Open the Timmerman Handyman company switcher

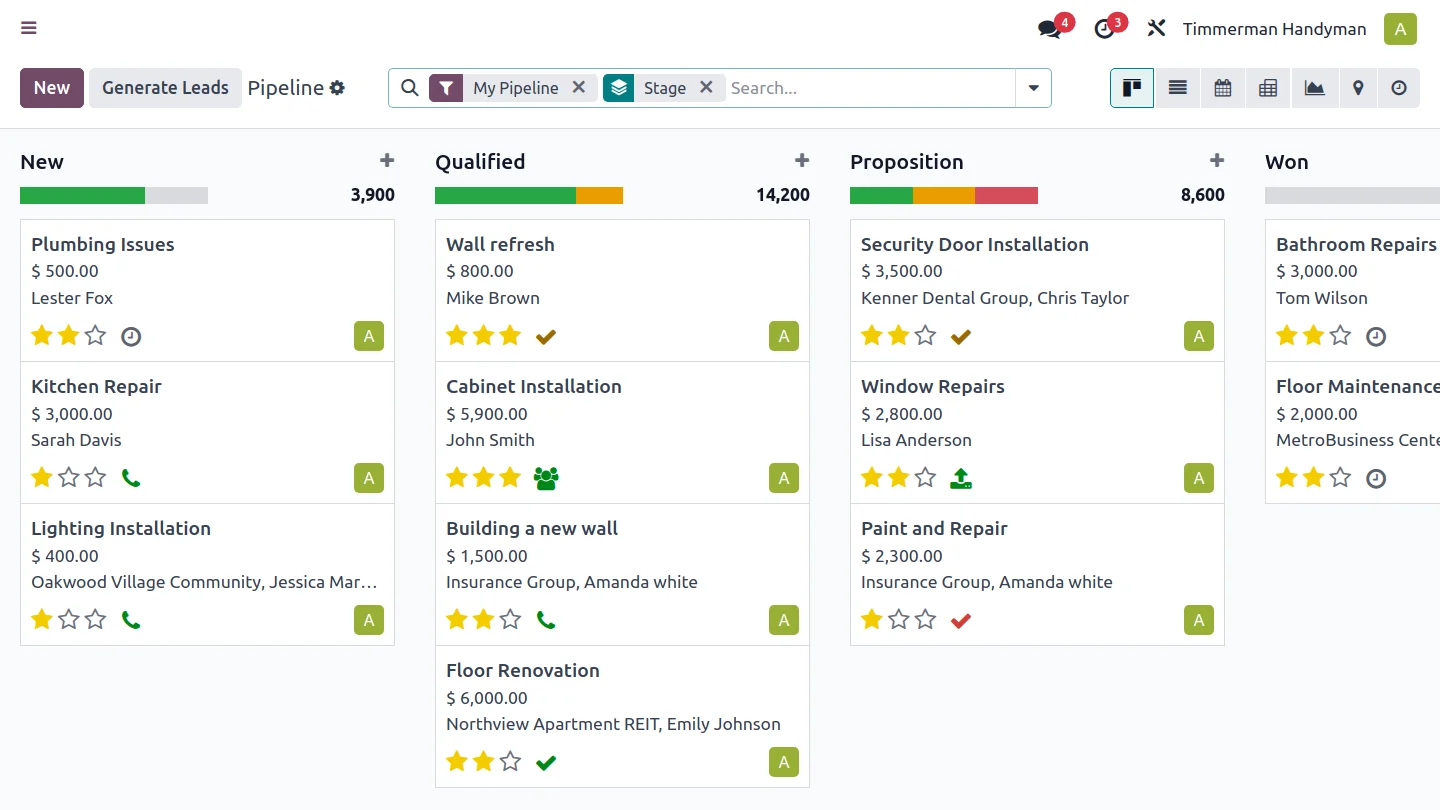click(x=1274, y=29)
